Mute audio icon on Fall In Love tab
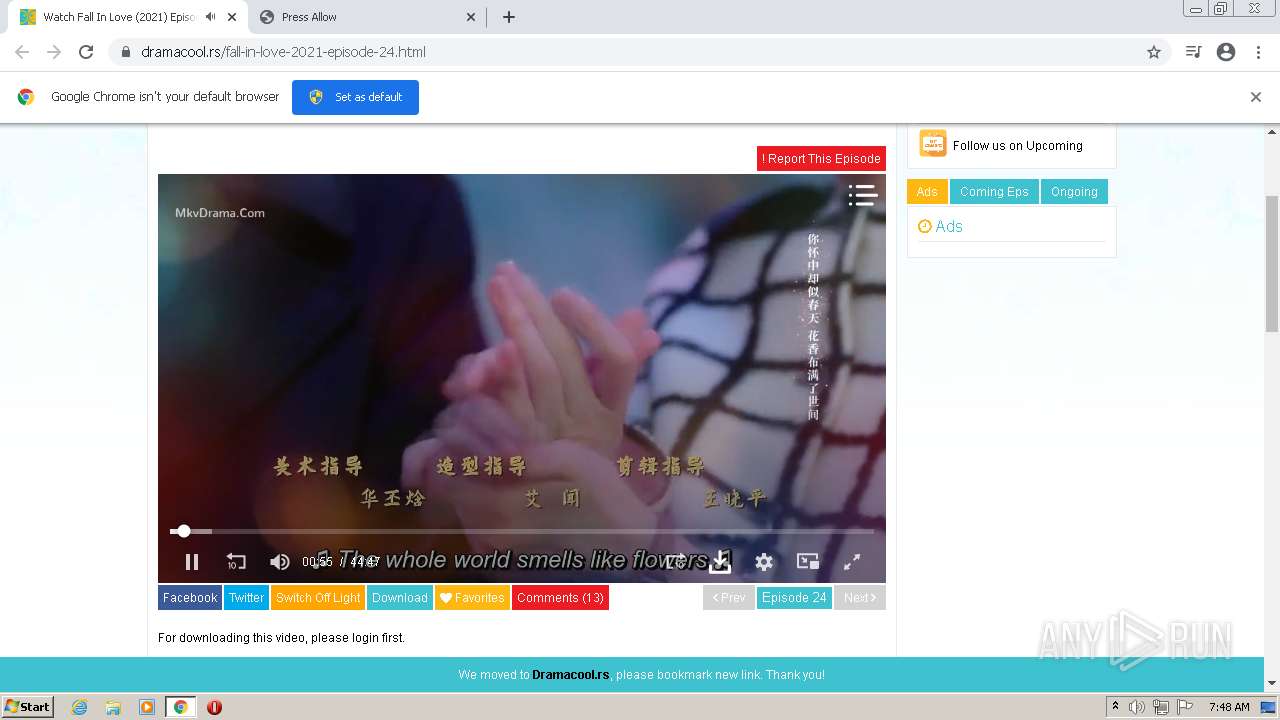Viewport: 1280px width, 720px height. click(211, 17)
